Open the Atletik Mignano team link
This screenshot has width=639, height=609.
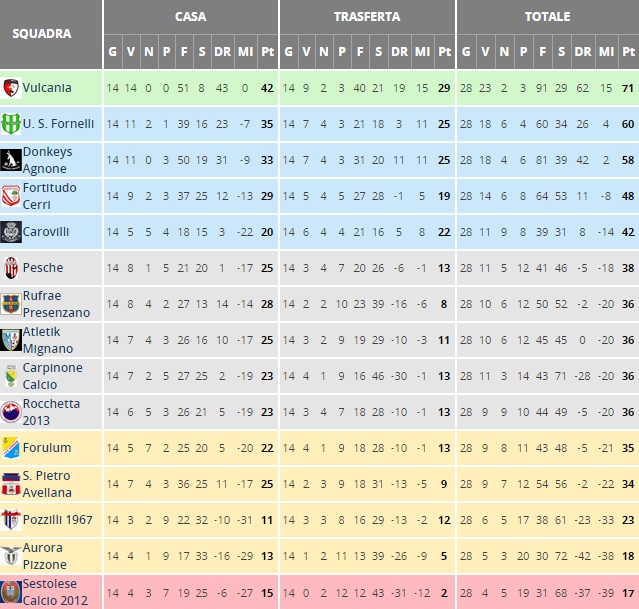[48, 340]
